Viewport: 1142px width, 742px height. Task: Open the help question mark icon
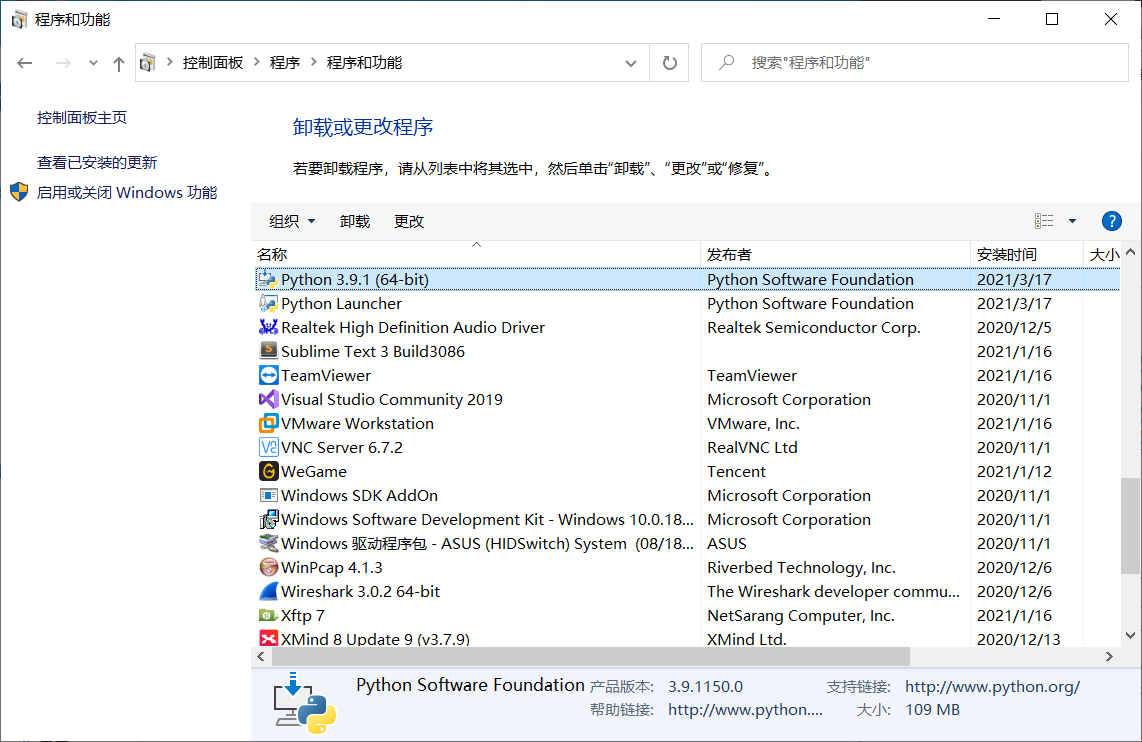coord(1111,221)
